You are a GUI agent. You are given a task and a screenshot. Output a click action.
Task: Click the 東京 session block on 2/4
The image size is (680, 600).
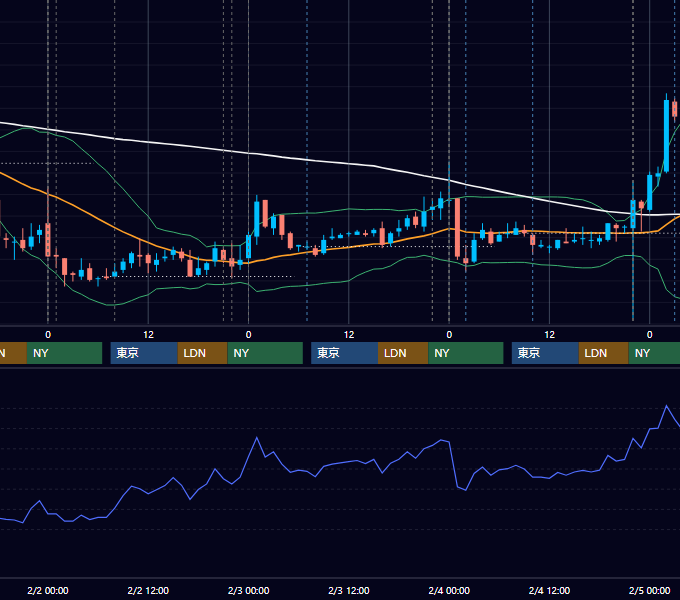[545, 353]
